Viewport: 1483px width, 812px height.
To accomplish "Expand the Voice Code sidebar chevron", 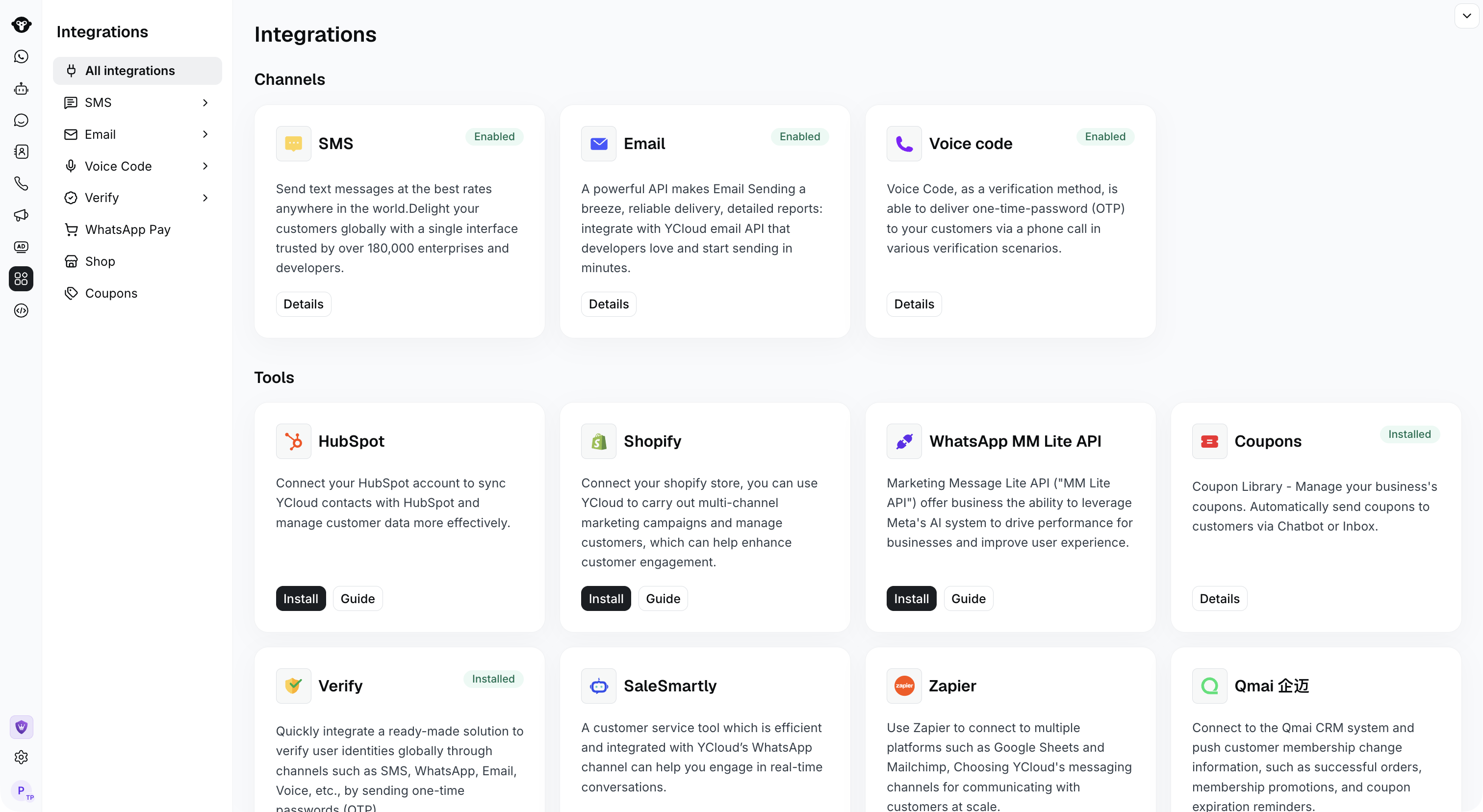I will (205, 166).
